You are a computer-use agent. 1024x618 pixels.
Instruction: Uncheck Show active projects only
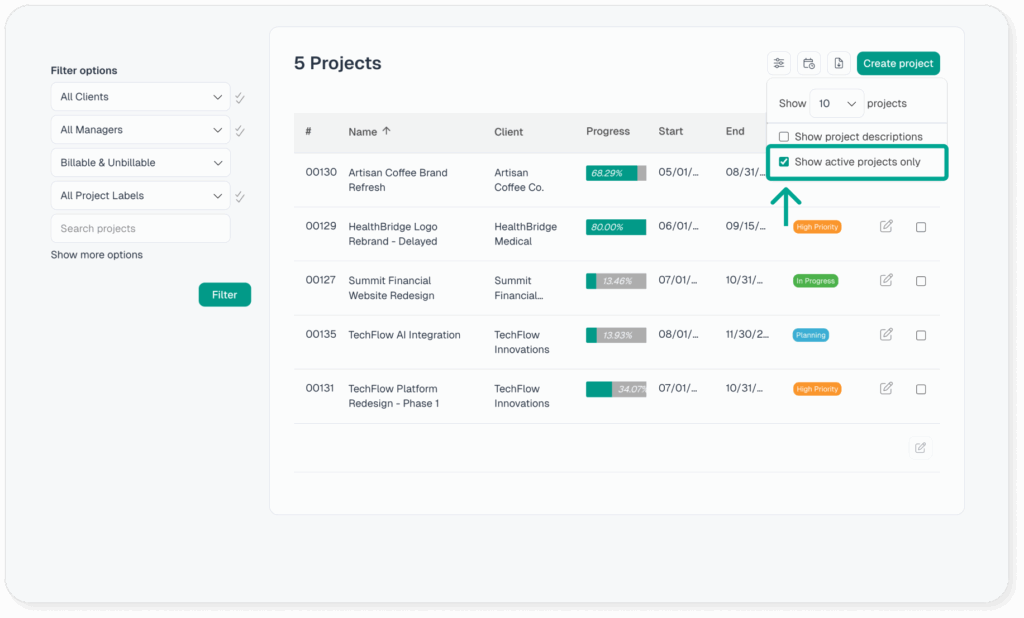784,161
